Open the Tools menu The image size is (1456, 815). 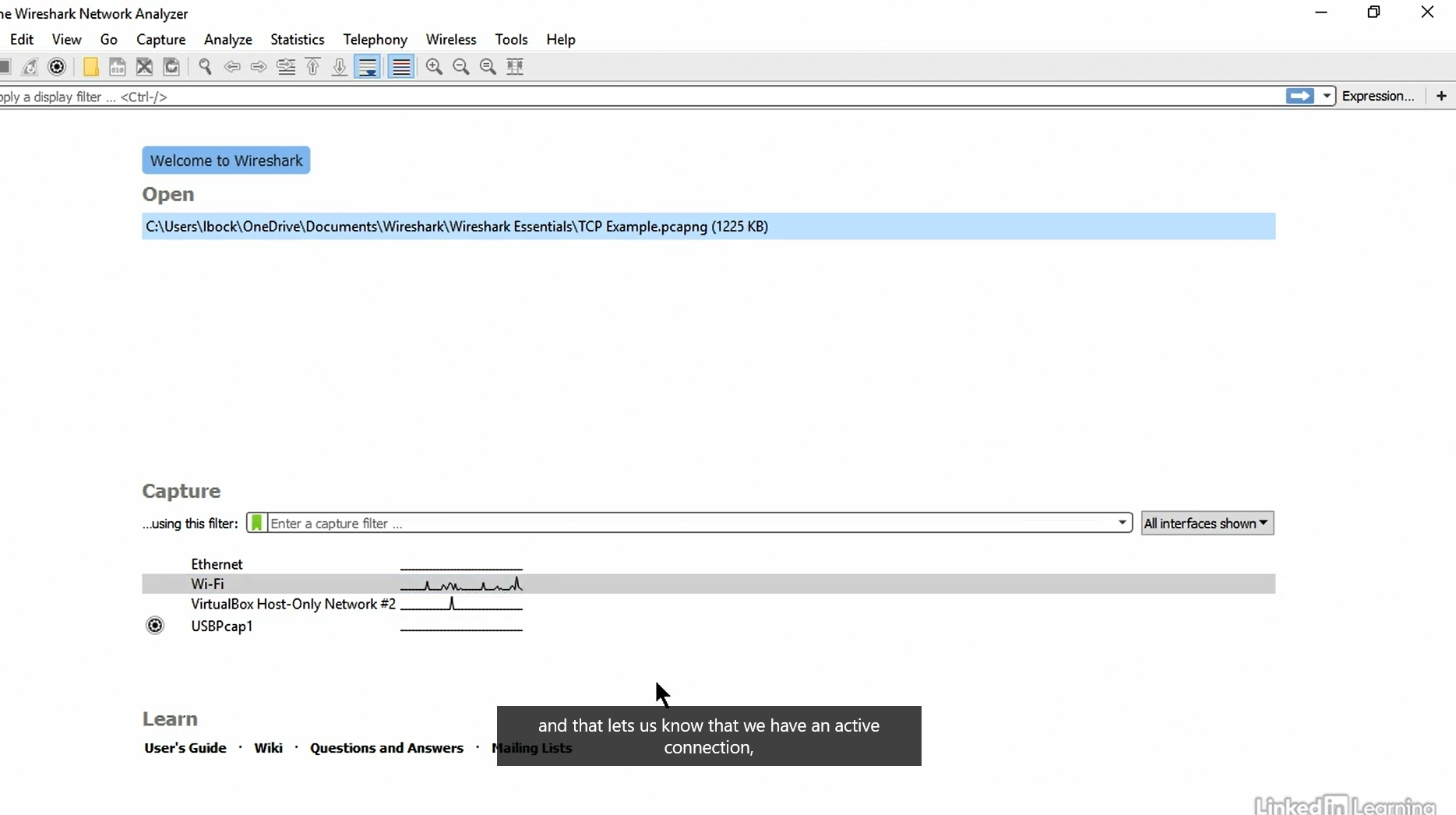512,39
